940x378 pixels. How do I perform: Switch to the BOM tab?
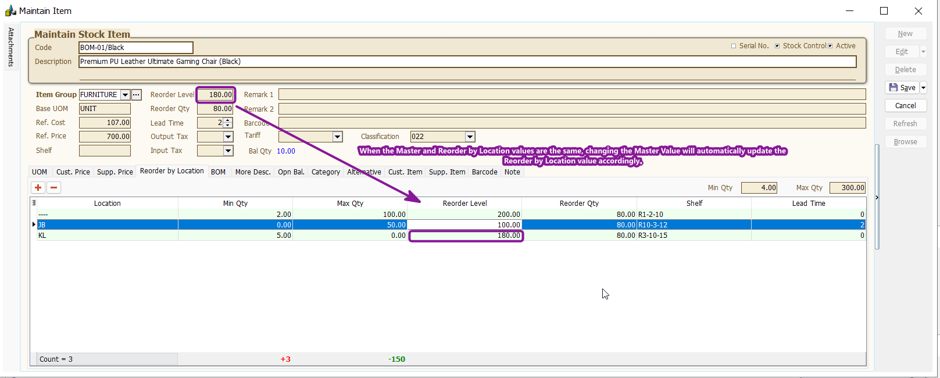tap(219, 172)
